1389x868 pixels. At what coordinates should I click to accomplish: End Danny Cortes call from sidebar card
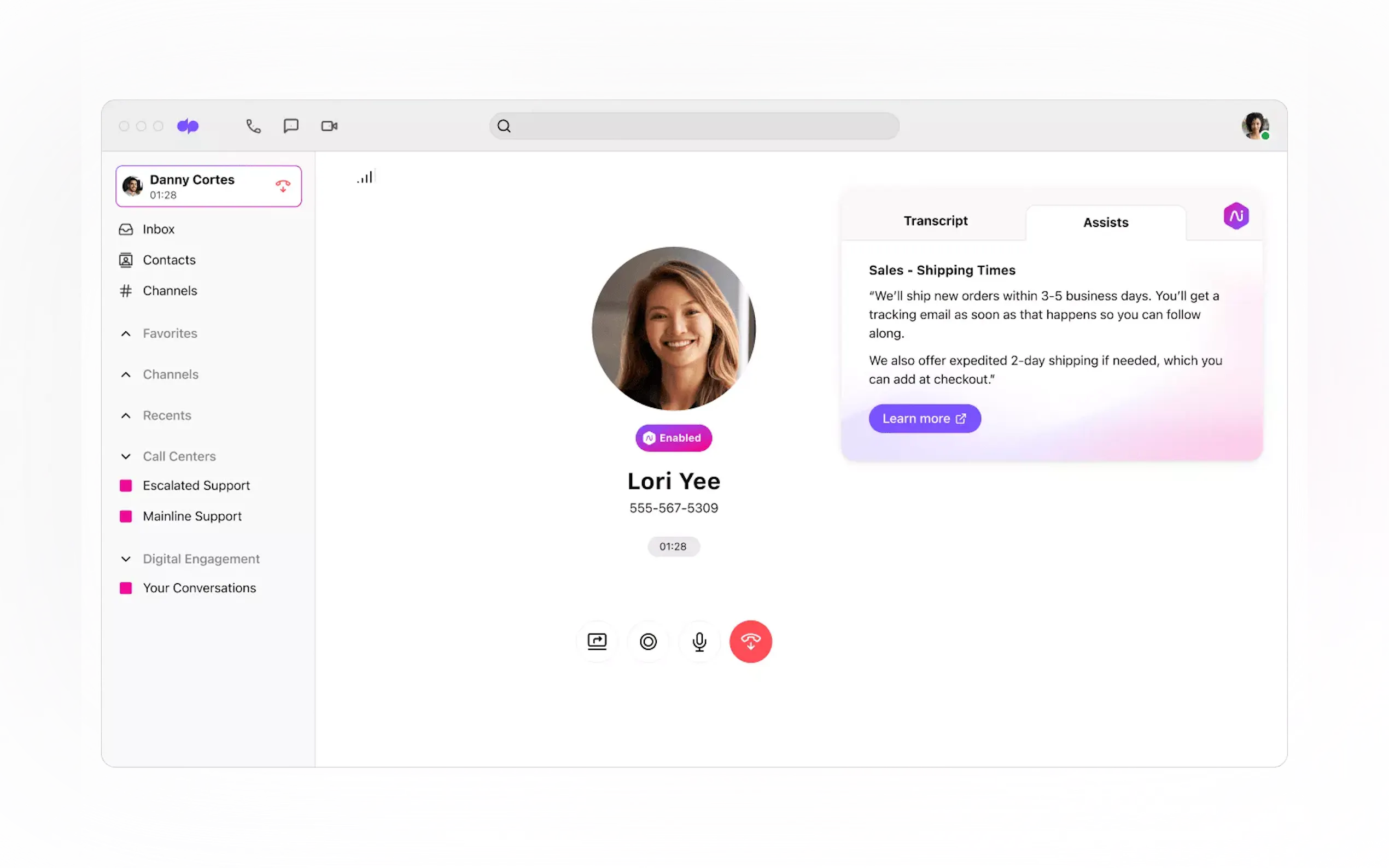pyautogui.click(x=283, y=186)
